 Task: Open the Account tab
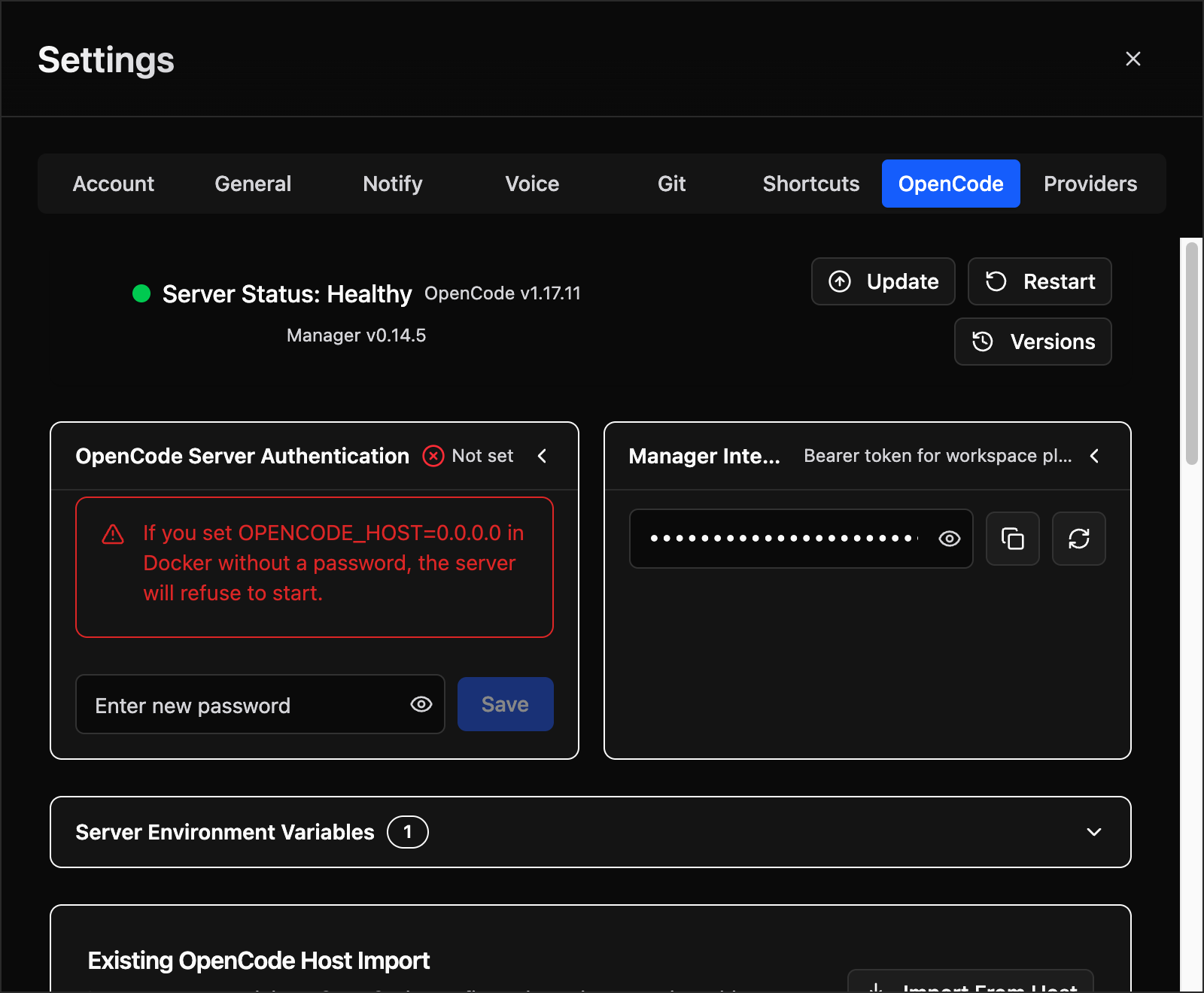click(x=114, y=184)
